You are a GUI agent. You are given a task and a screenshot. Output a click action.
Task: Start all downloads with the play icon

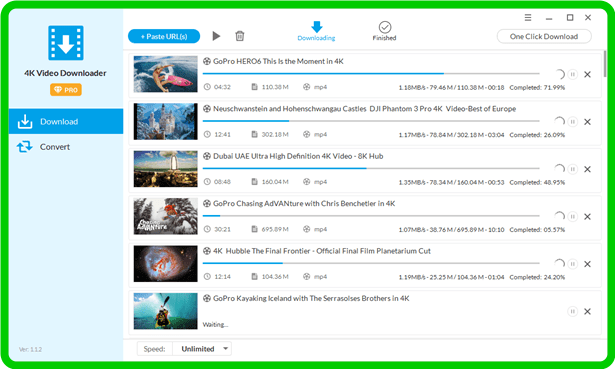(x=216, y=36)
